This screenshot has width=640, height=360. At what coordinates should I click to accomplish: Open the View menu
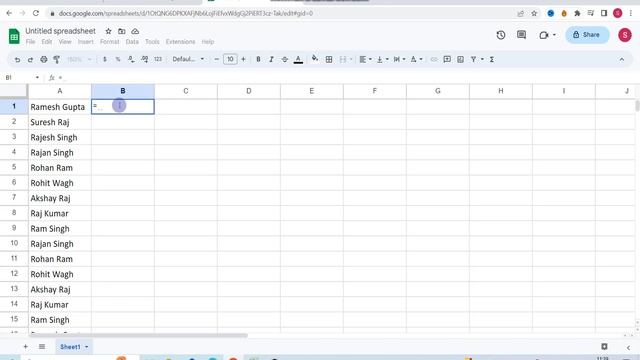coord(65,42)
